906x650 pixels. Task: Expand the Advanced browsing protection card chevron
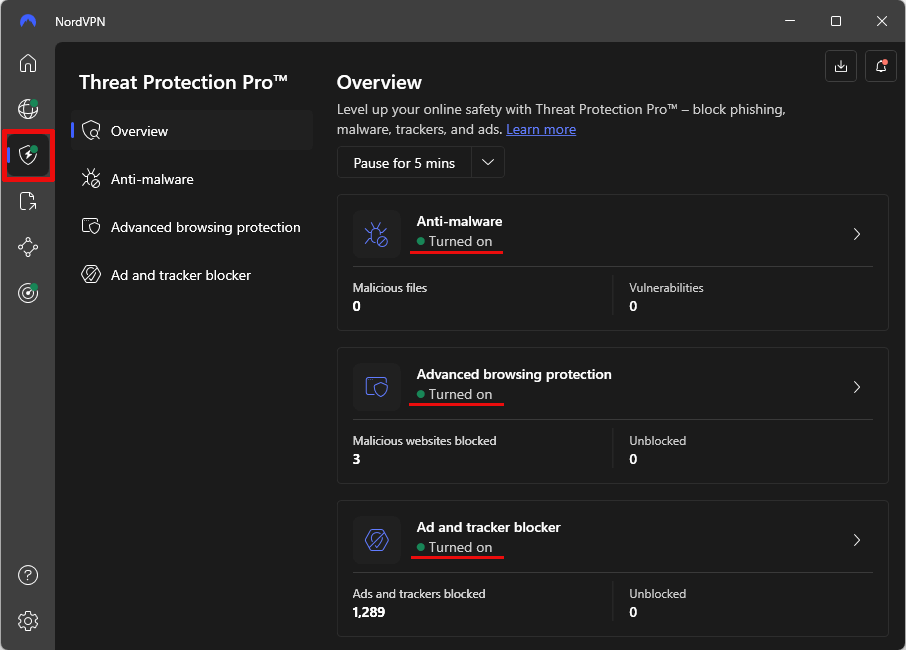point(857,387)
